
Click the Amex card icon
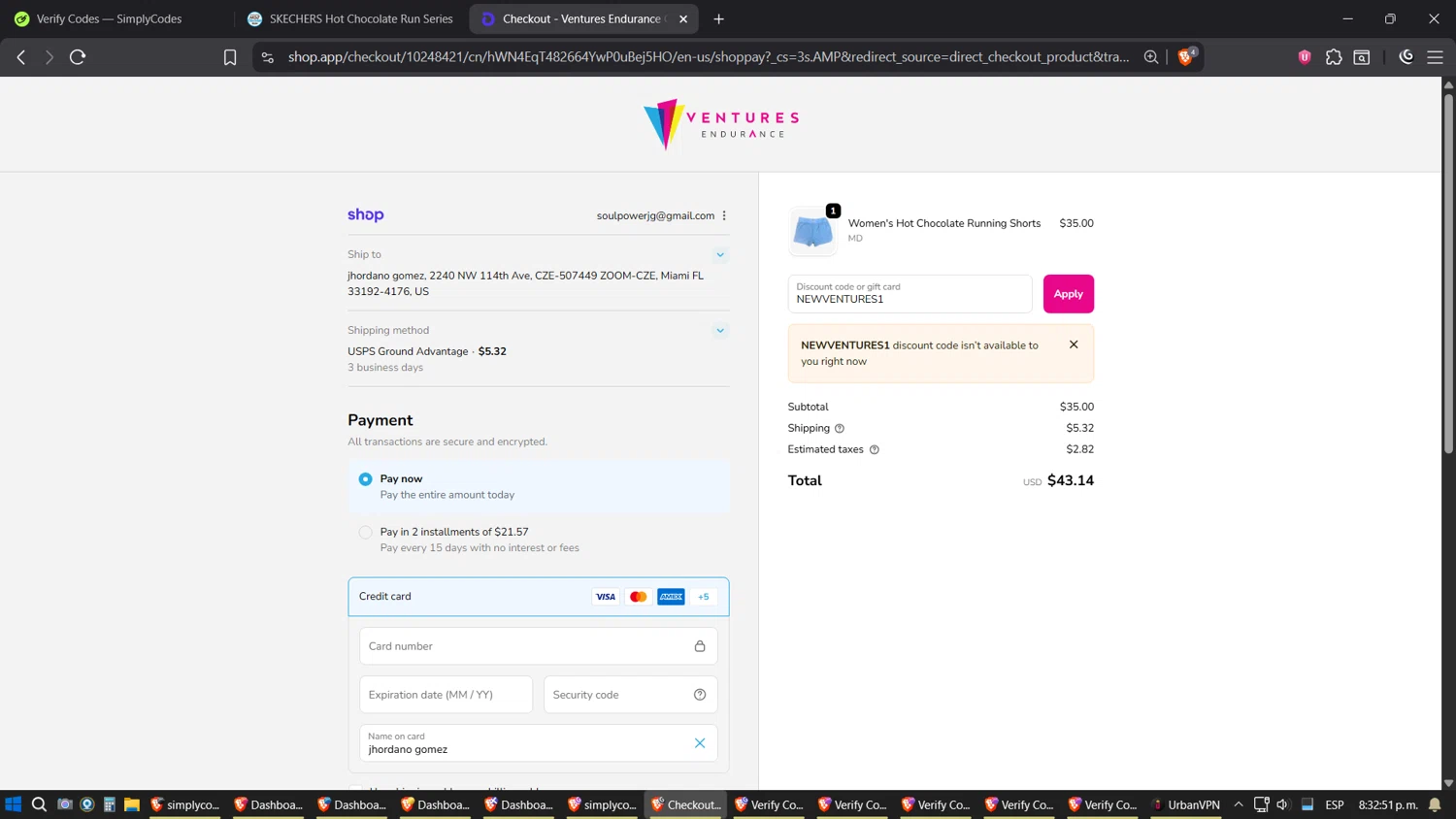click(x=671, y=597)
